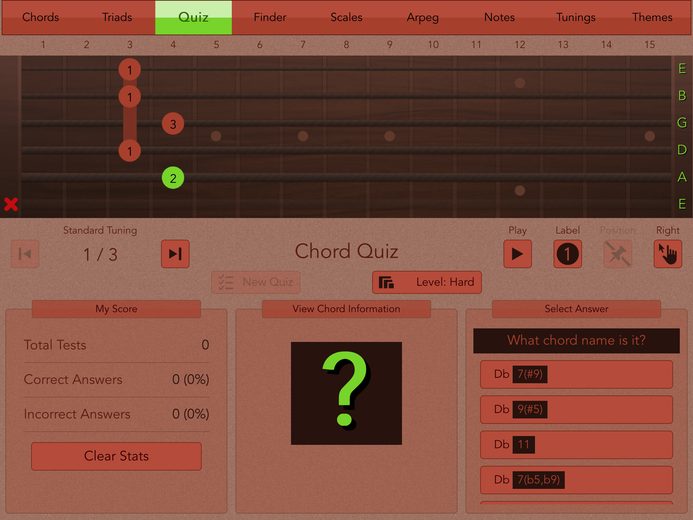
Task: Open the Tunings tab
Action: pyautogui.click(x=575, y=17)
